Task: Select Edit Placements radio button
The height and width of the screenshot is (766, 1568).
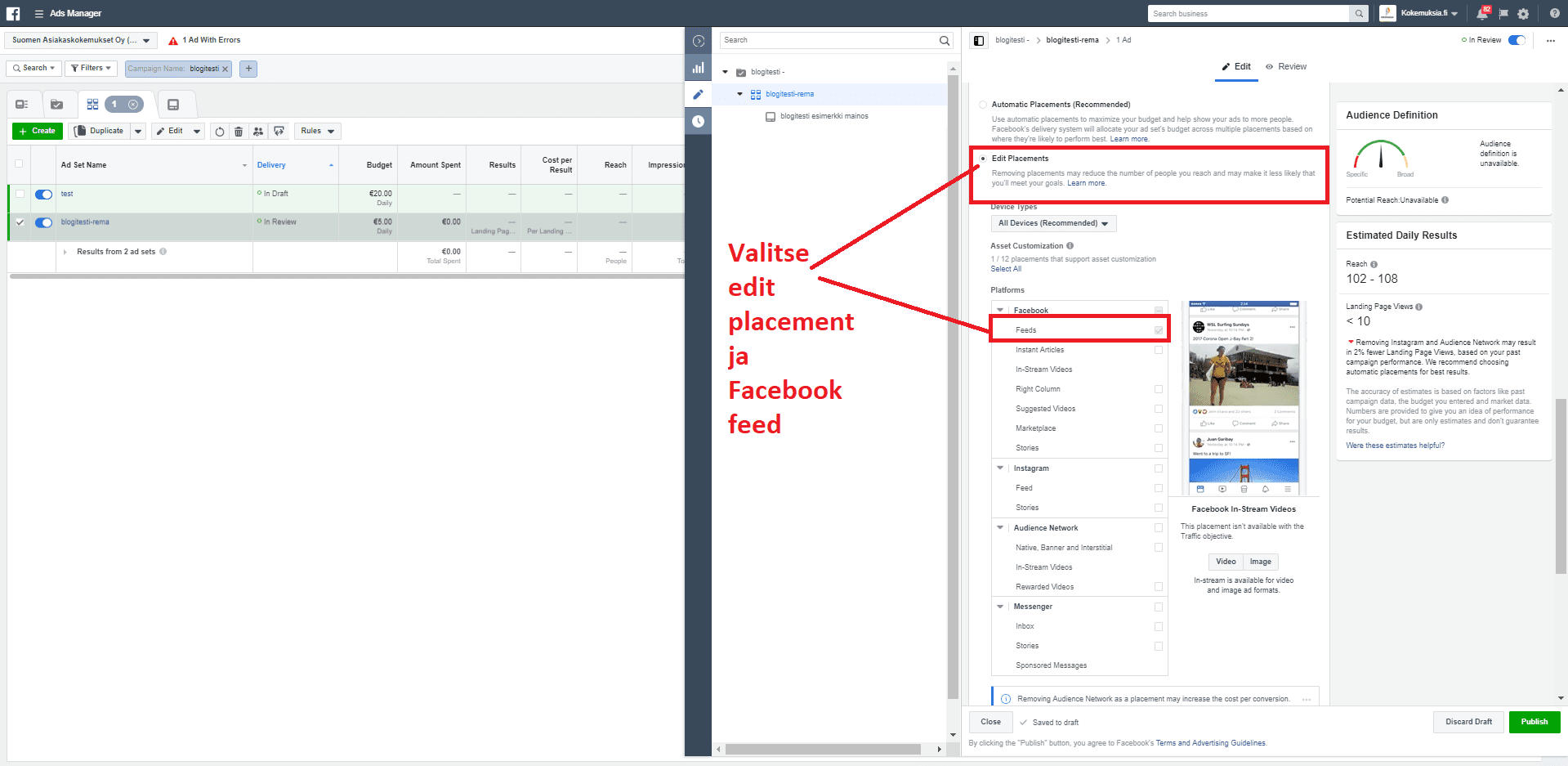Action: (x=982, y=159)
